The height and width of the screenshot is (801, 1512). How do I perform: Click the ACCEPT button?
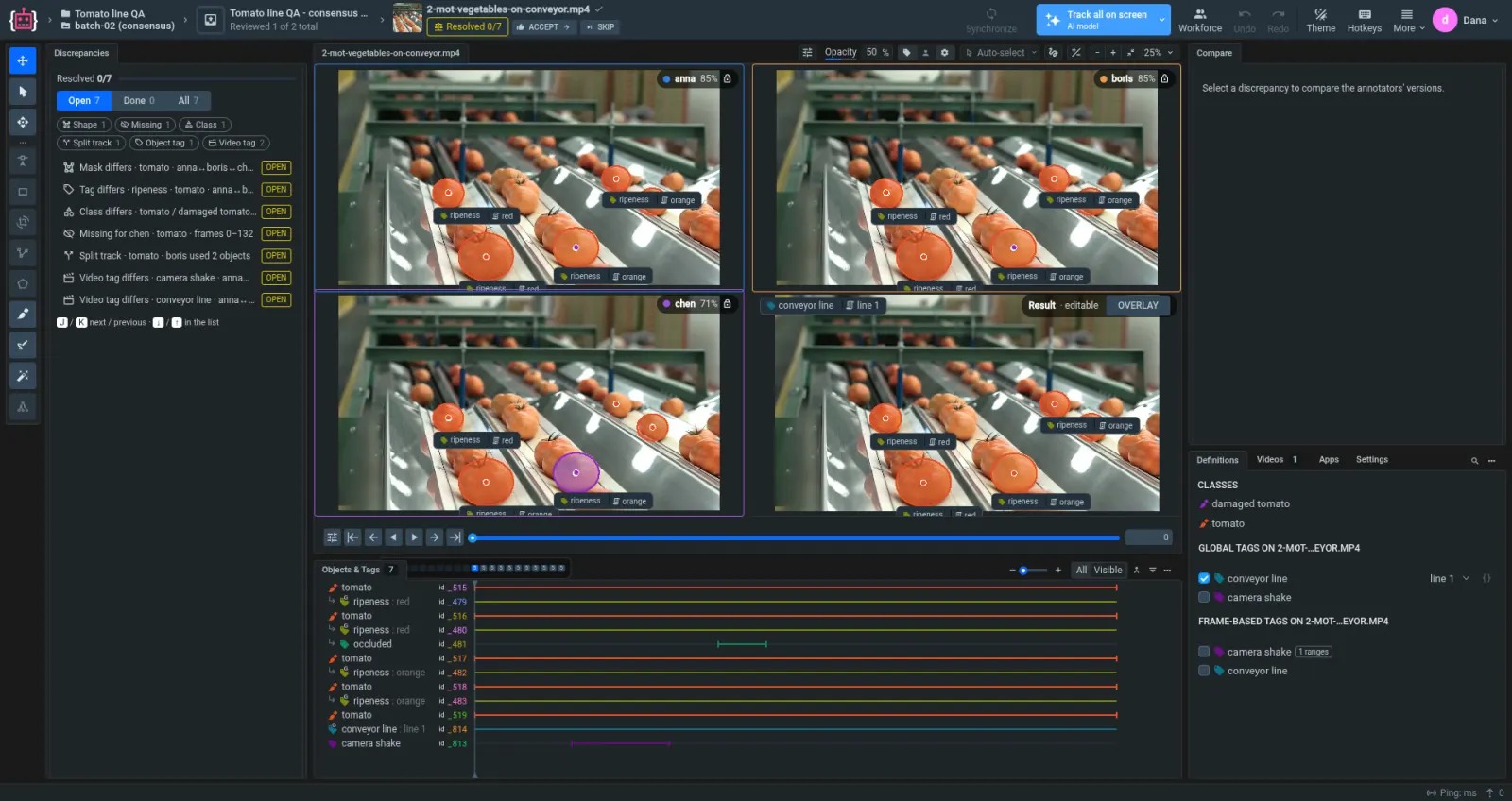tap(543, 27)
